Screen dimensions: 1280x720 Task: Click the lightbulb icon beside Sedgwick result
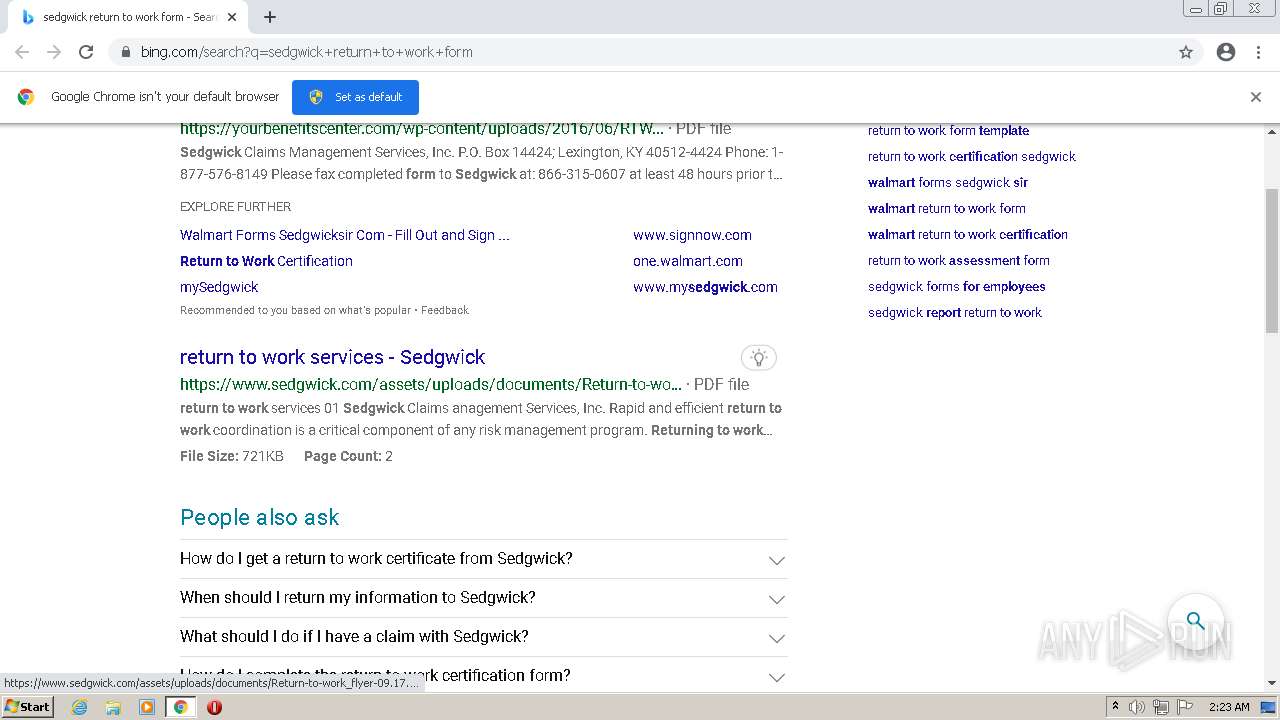point(759,357)
